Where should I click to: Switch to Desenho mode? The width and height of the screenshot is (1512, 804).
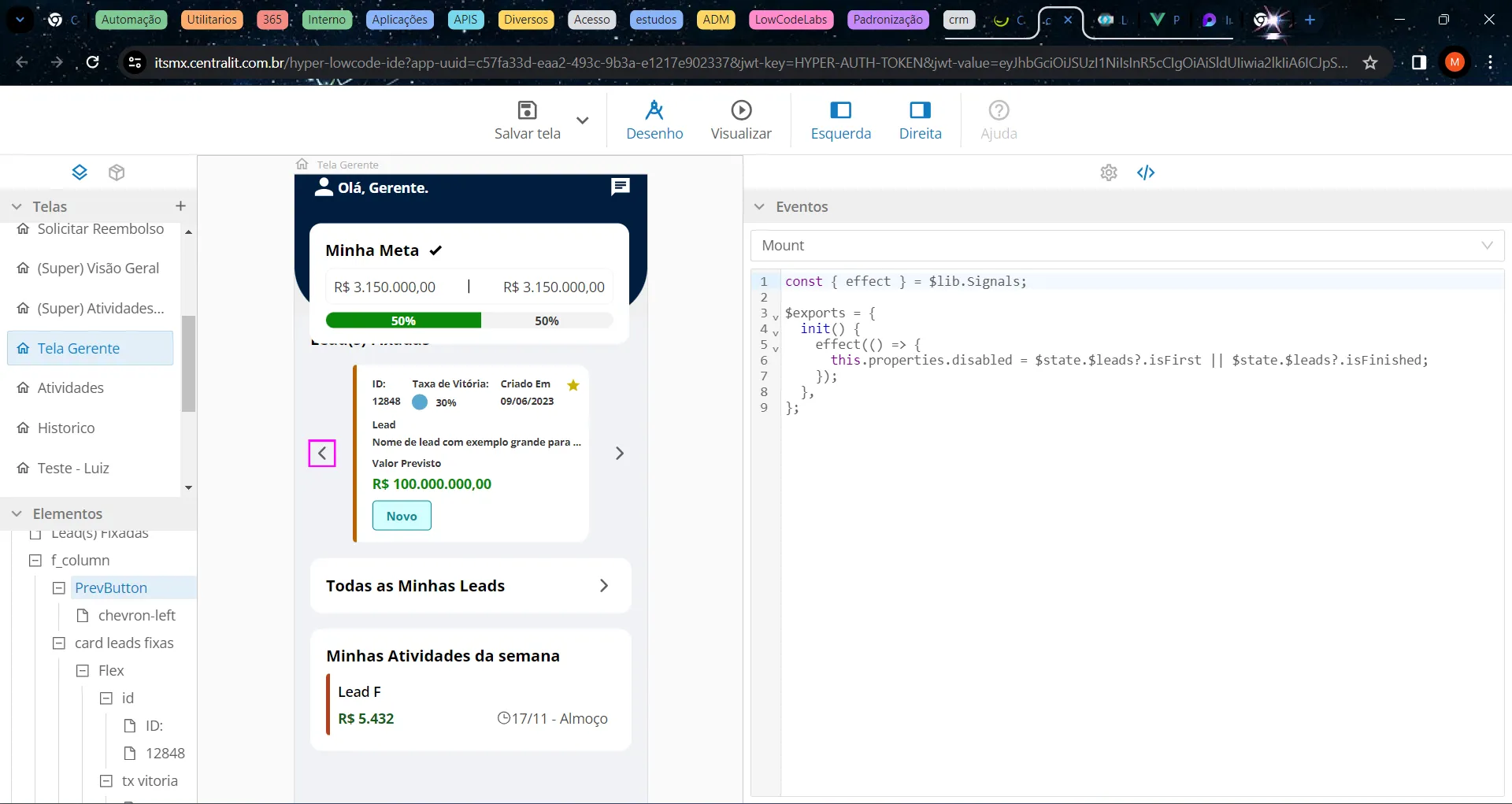tap(654, 120)
